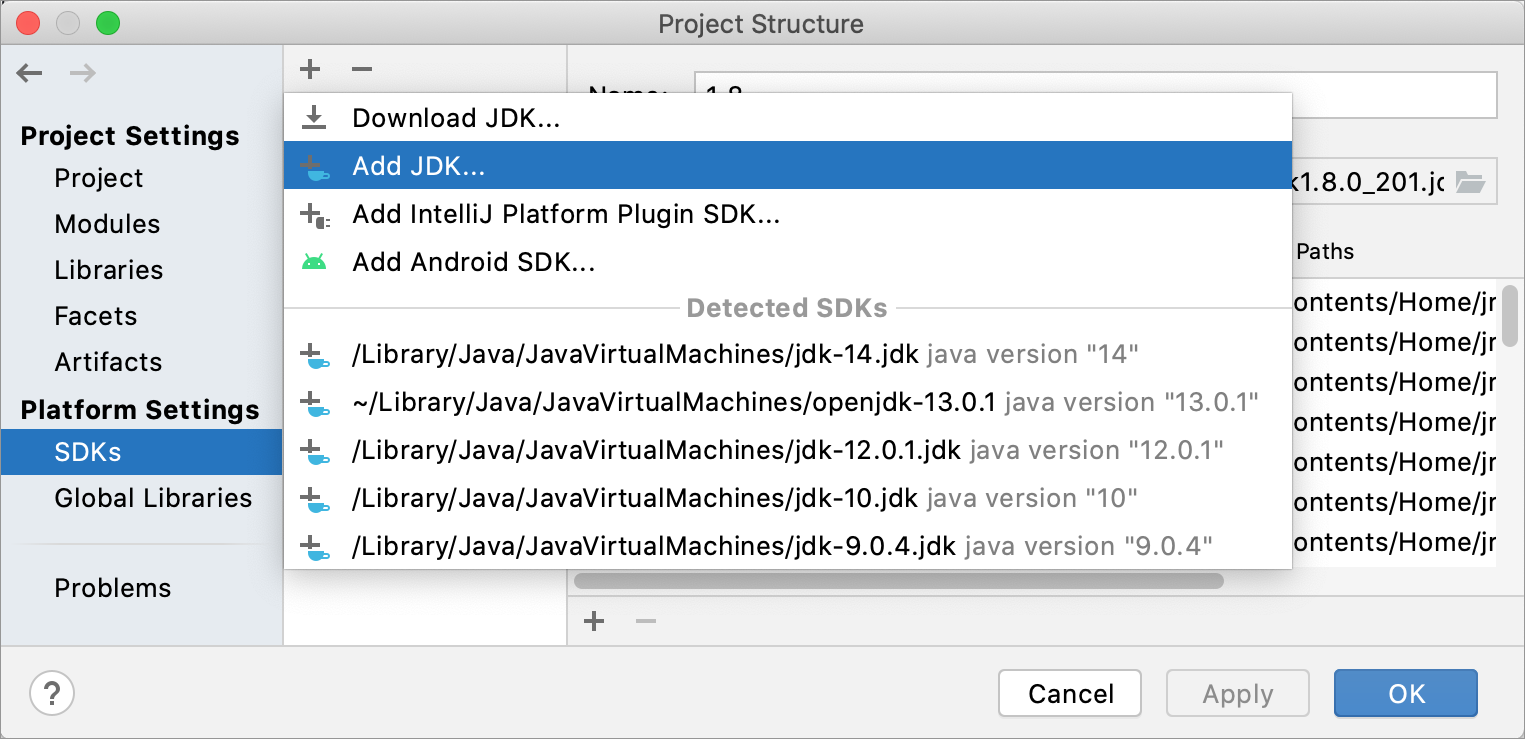
Task: Click the plus icon below the classpath list
Action: tap(593, 620)
